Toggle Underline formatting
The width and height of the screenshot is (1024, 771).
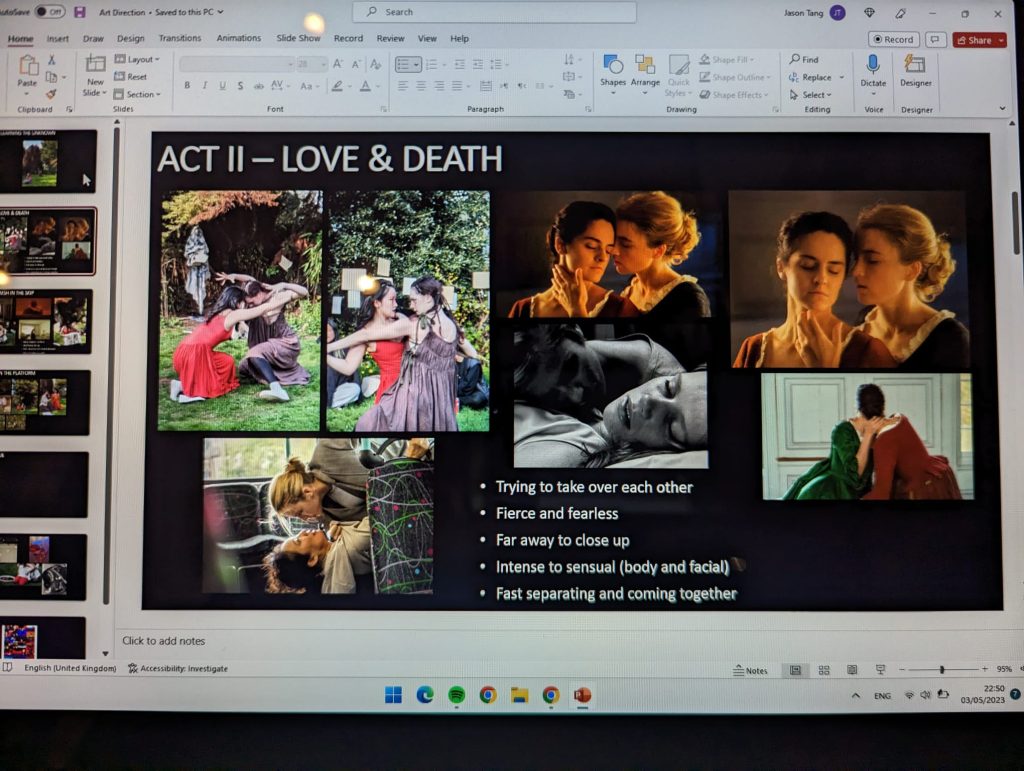pyautogui.click(x=223, y=86)
